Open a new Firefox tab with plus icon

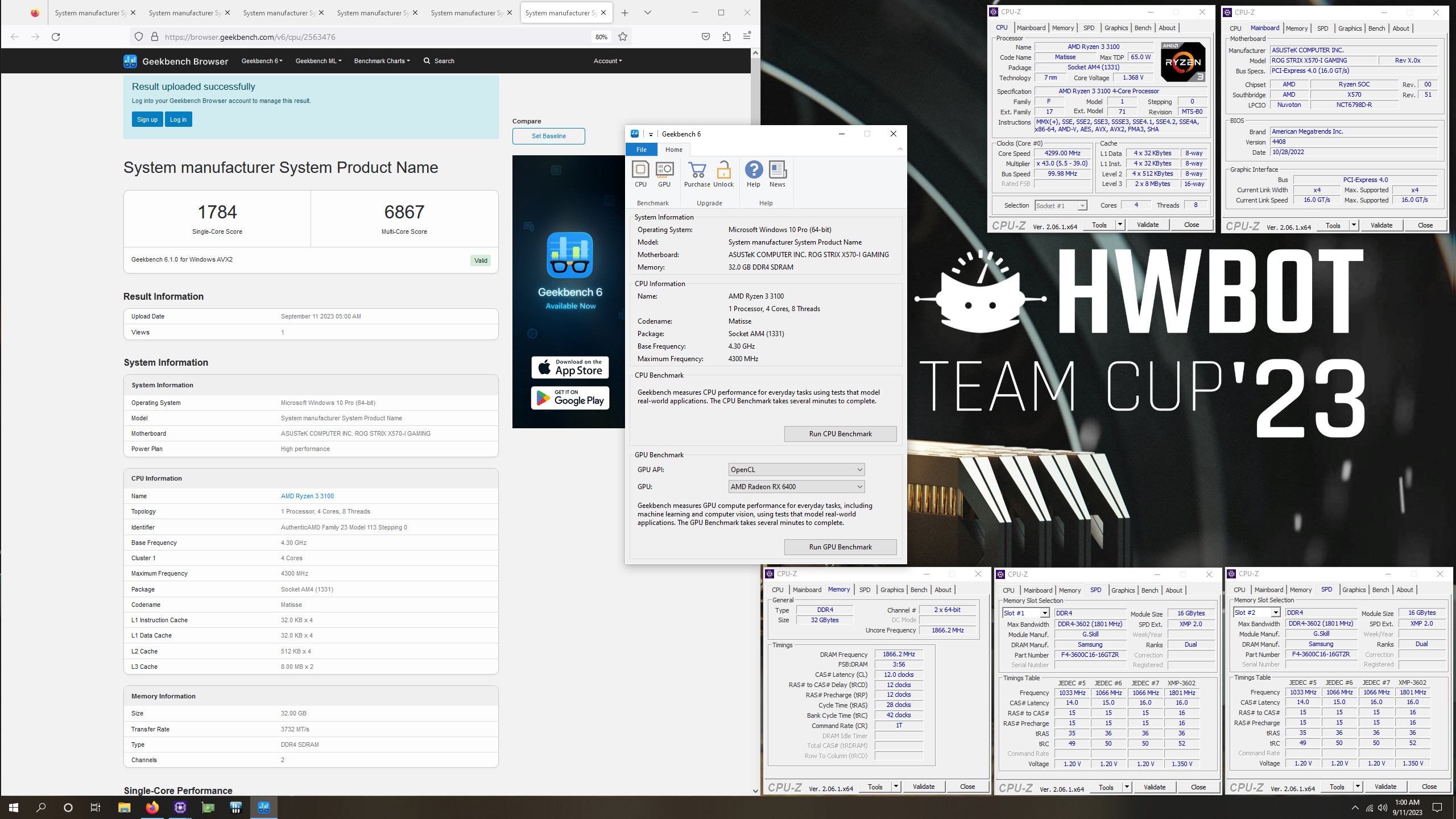pyautogui.click(x=625, y=13)
